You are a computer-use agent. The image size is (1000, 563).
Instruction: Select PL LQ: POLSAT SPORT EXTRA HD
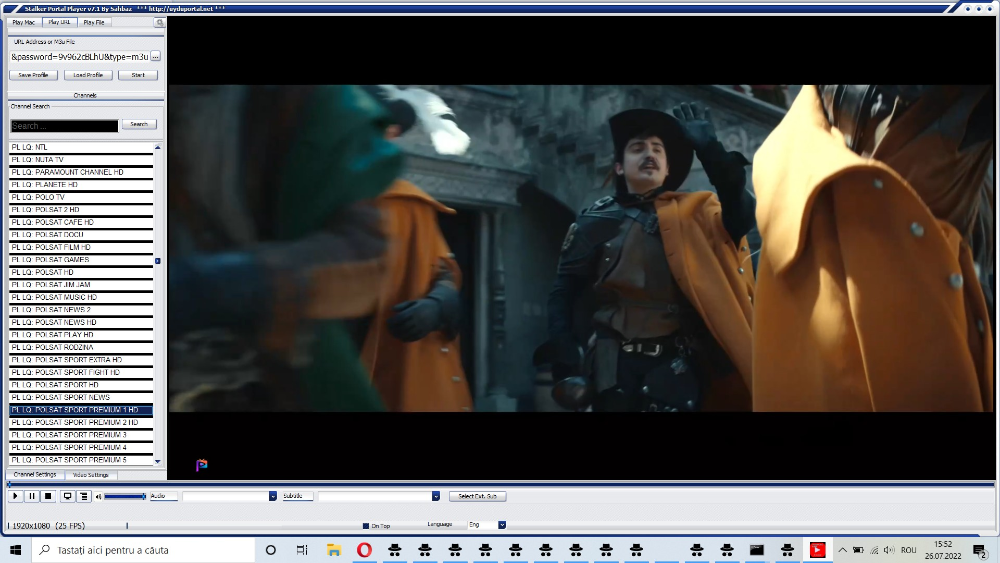pyautogui.click(x=81, y=360)
